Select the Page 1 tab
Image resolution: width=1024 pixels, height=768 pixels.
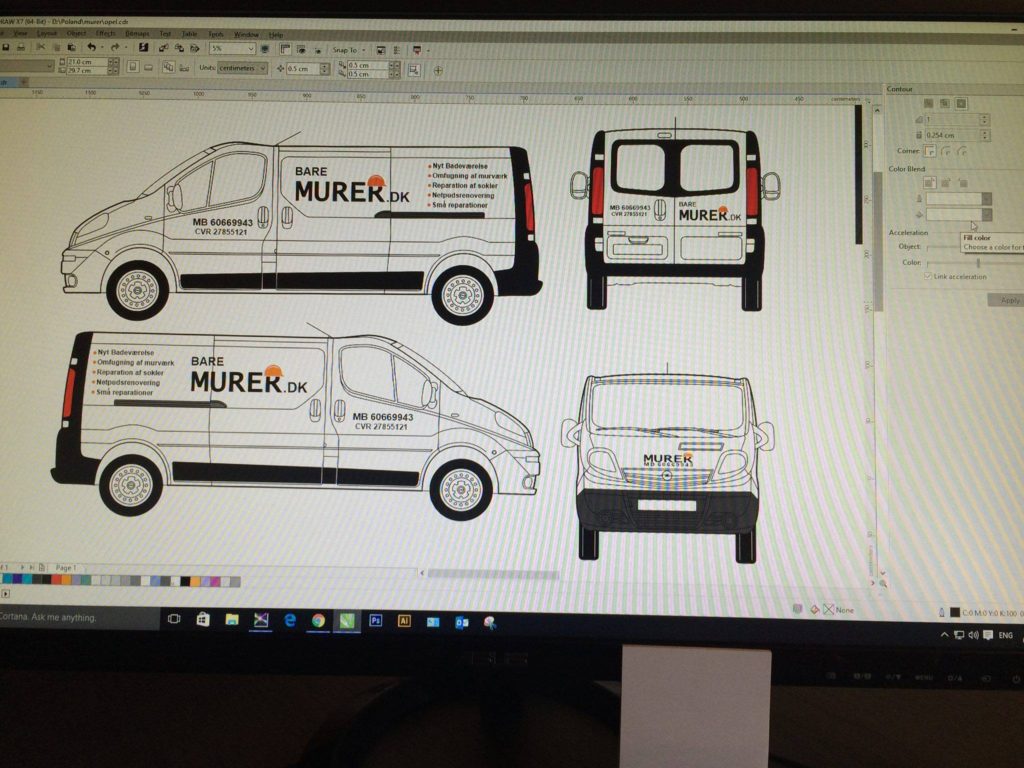[66, 568]
